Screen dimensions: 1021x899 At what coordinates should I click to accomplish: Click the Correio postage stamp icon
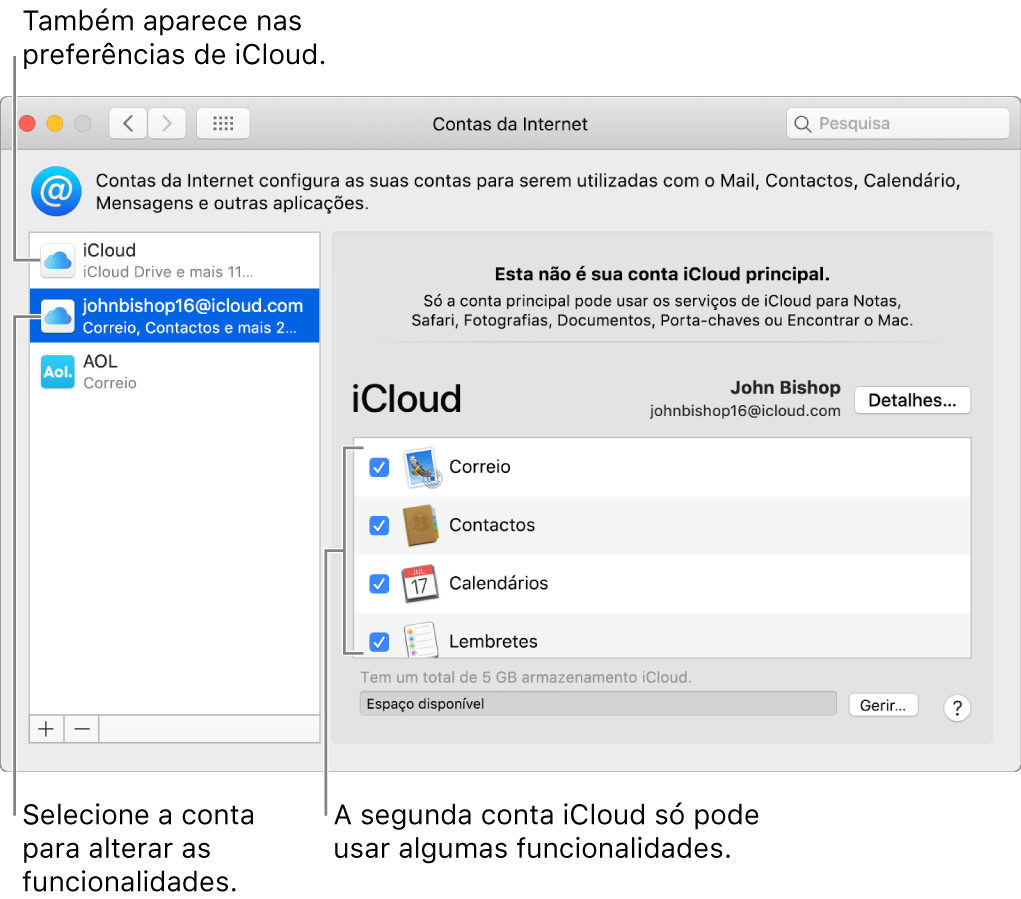[x=420, y=467]
